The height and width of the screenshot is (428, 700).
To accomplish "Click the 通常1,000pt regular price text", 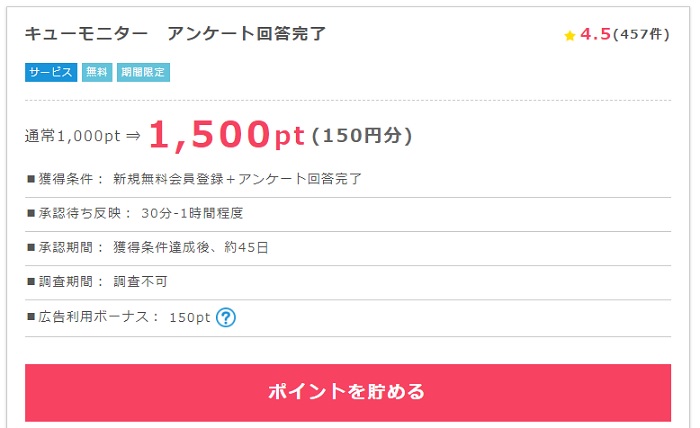I will [74, 137].
